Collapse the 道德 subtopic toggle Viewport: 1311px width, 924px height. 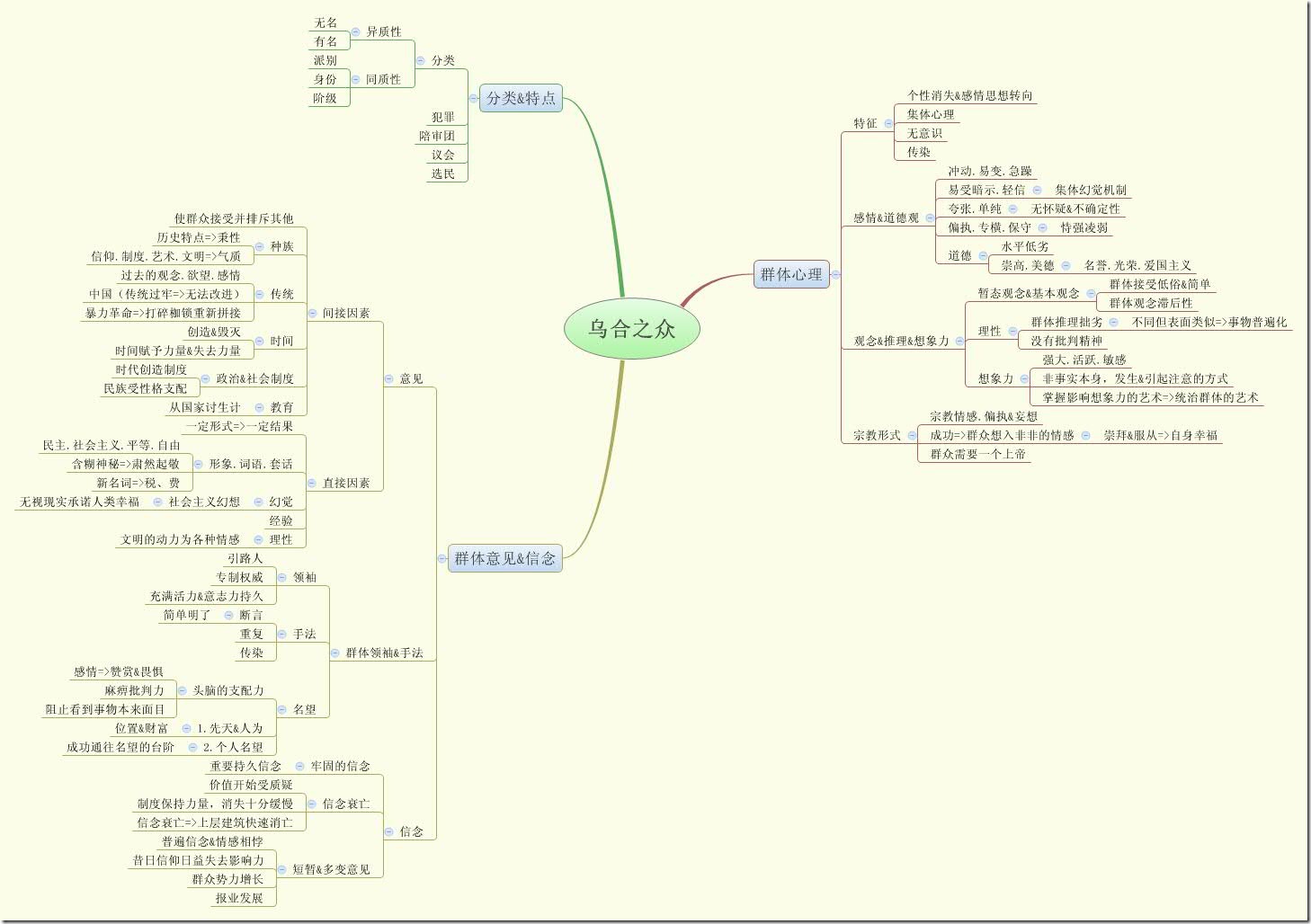(983, 255)
